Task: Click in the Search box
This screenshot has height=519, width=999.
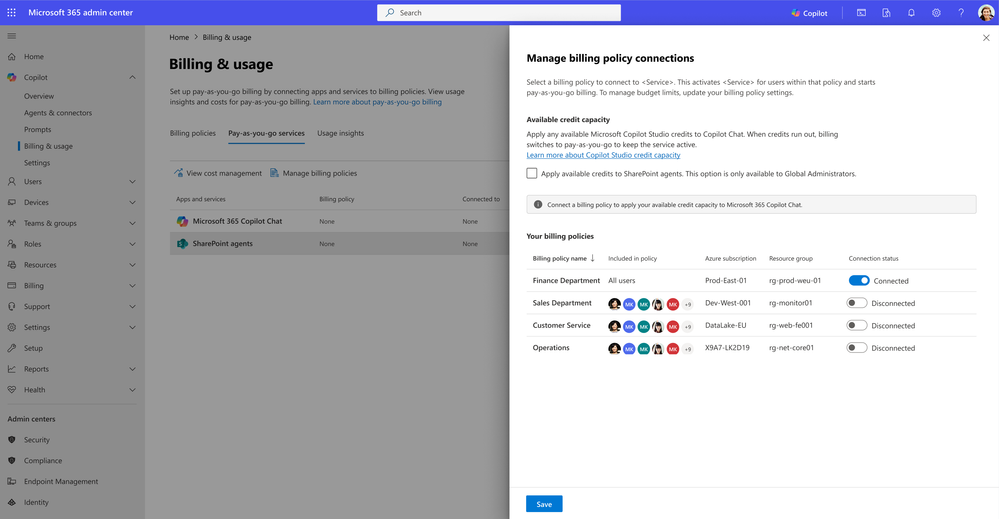Action: click(x=499, y=13)
